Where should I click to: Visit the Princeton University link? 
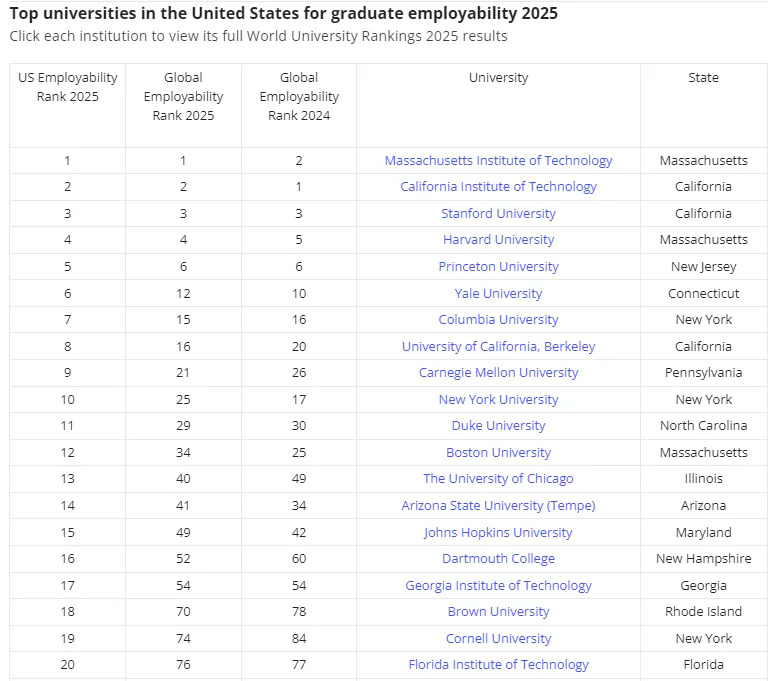498,267
